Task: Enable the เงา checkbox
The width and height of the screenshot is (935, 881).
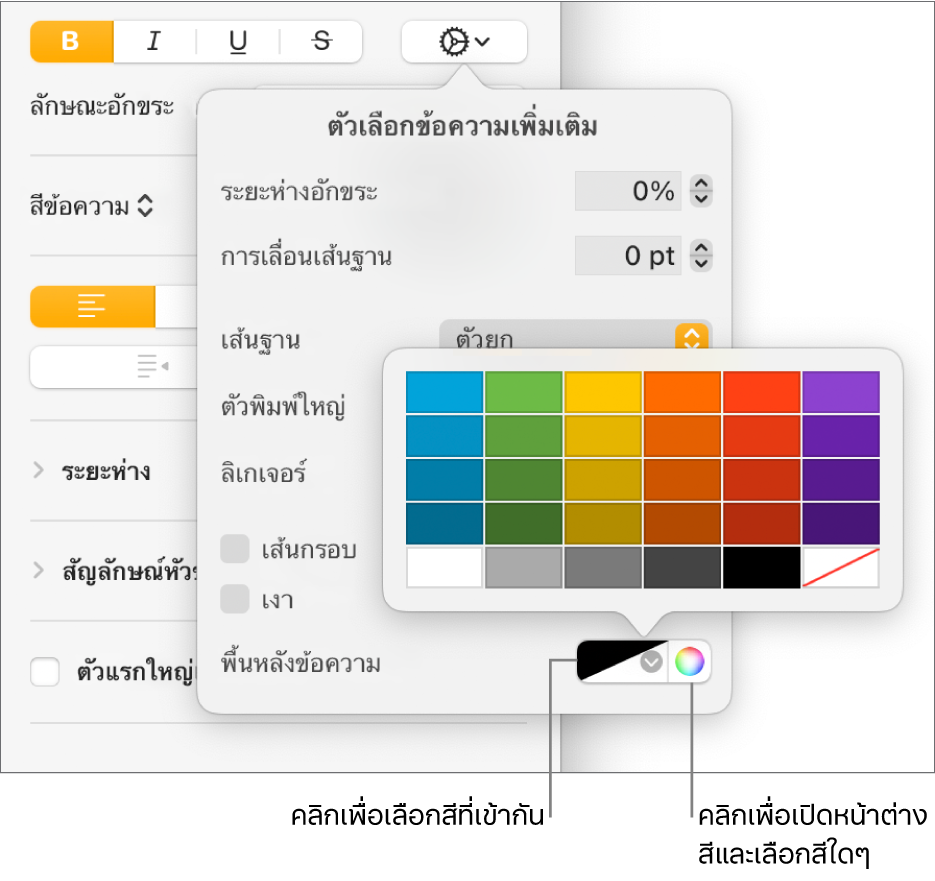Action: [235, 599]
